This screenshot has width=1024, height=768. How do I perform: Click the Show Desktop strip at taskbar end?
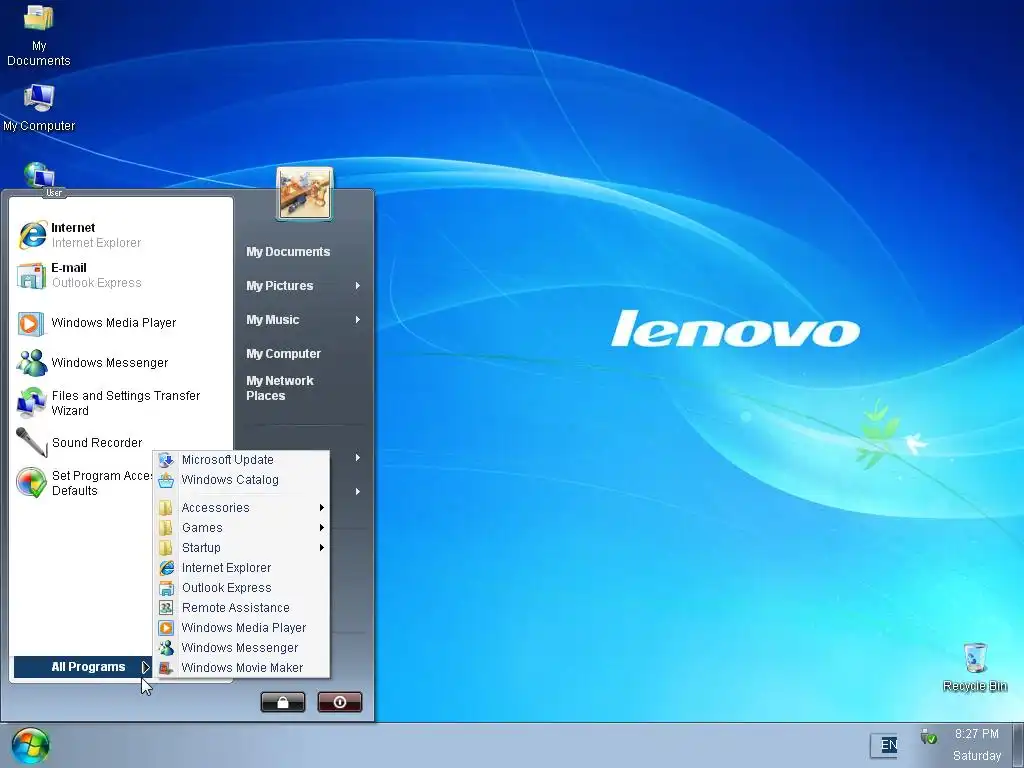click(x=1018, y=745)
